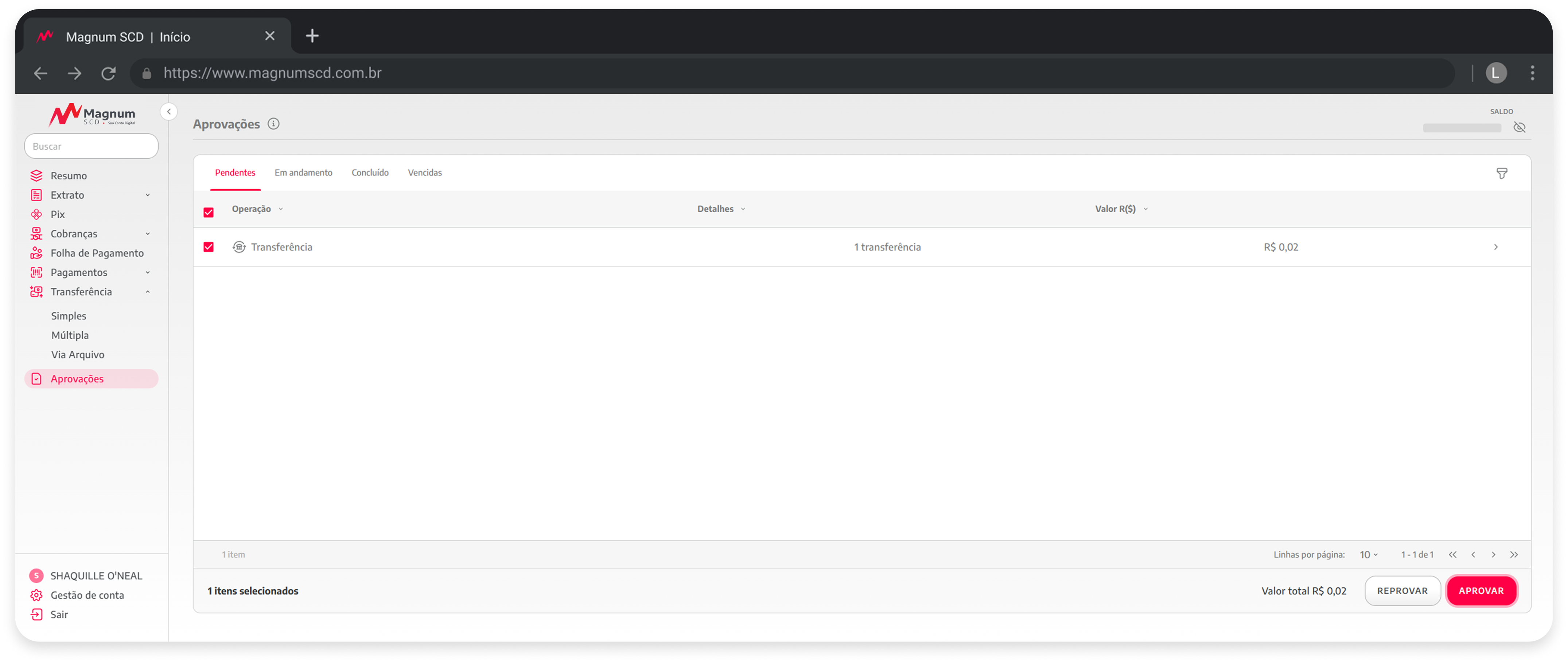Screen dimensions: 1568x663
Task: Sort by the Valor R($) column arrow
Action: tap(1145, 209)
